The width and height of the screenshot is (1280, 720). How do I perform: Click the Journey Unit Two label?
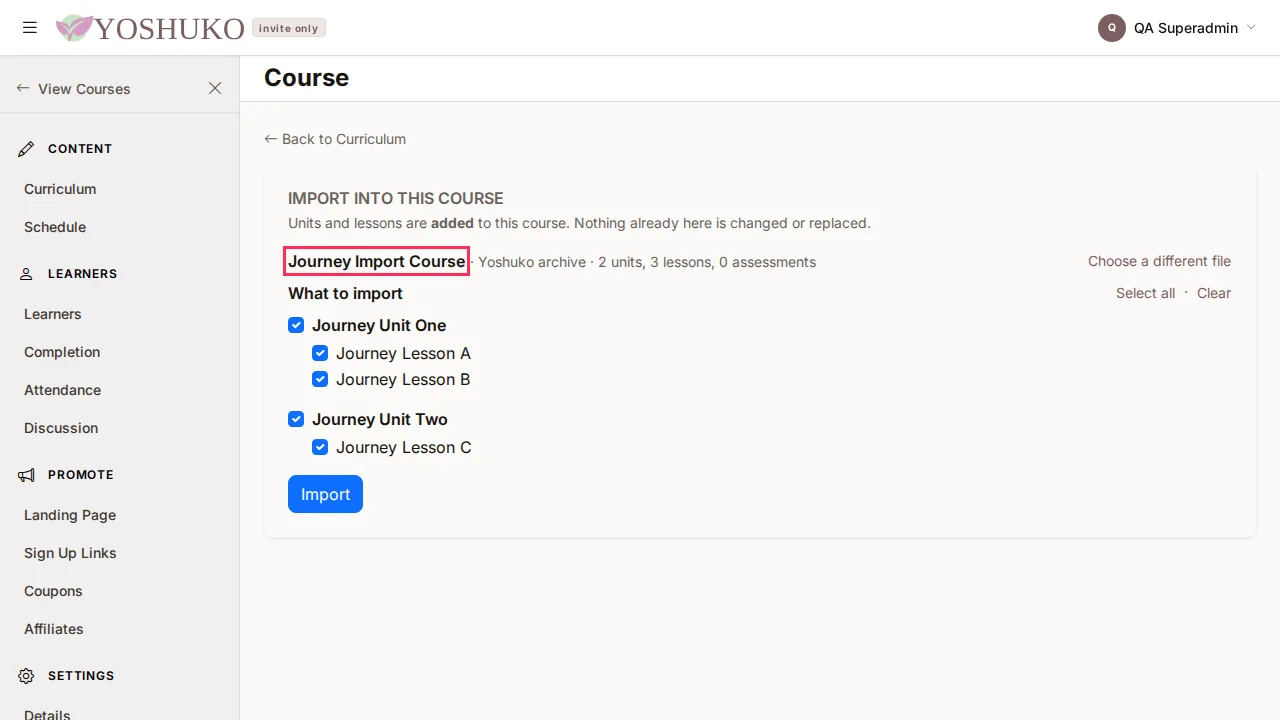pos(380,419)
